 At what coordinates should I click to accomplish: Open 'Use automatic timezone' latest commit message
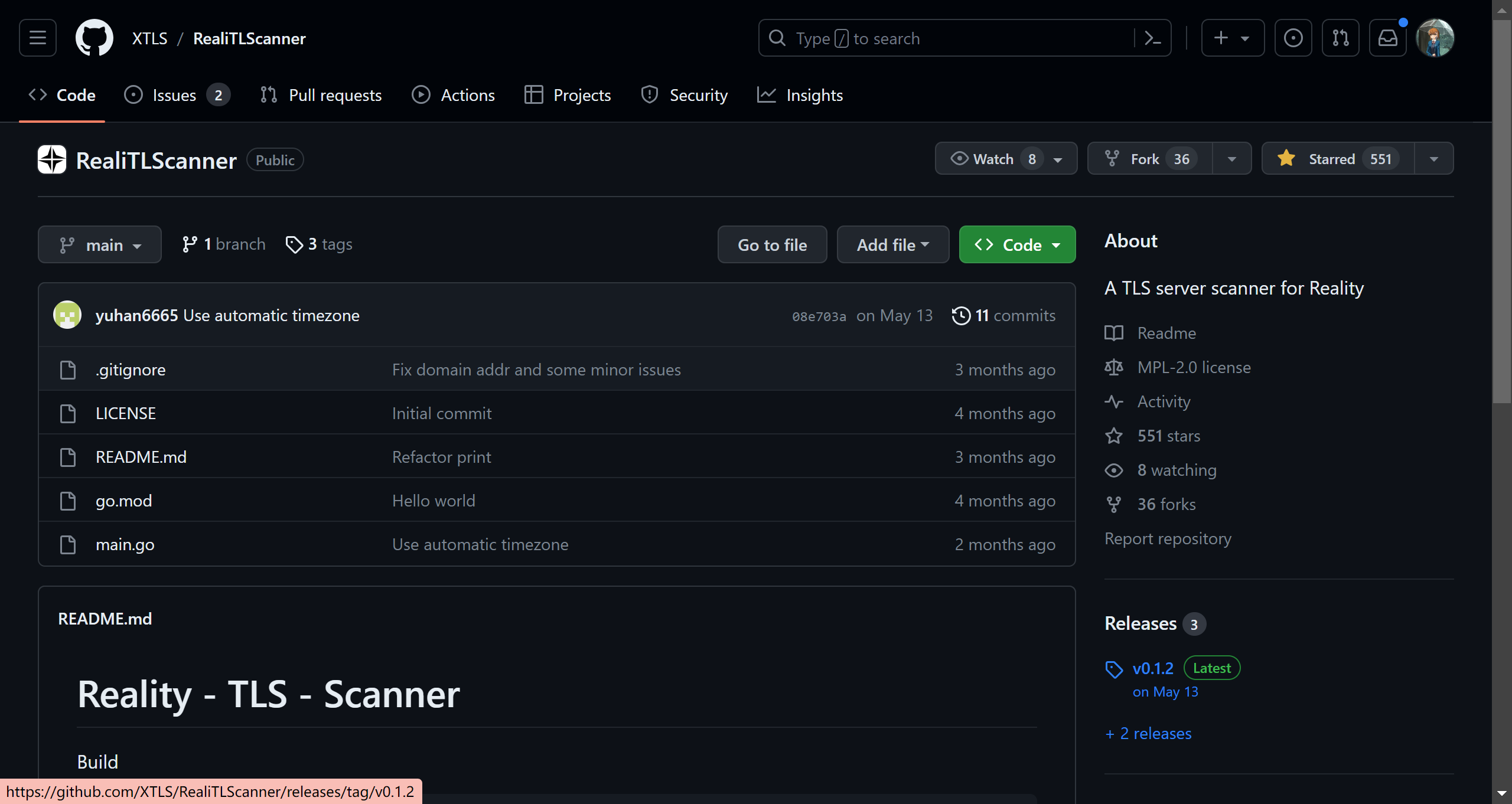tap(271, 316)
